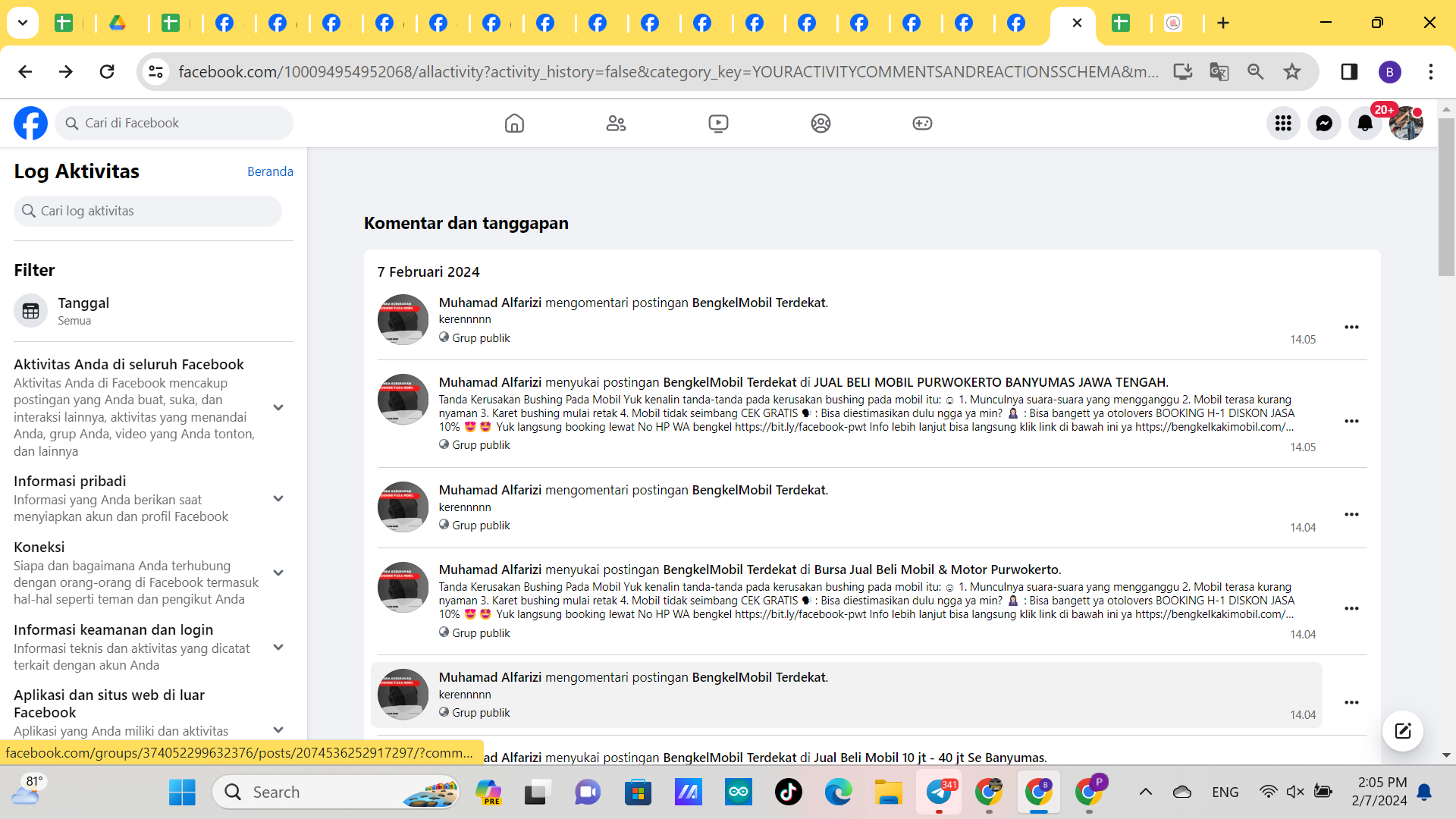Open options for the Bursa Jual Beli Mobil entry
Image resolution: width=1456 pixels, height=819 pixels.
point(1351,608)
